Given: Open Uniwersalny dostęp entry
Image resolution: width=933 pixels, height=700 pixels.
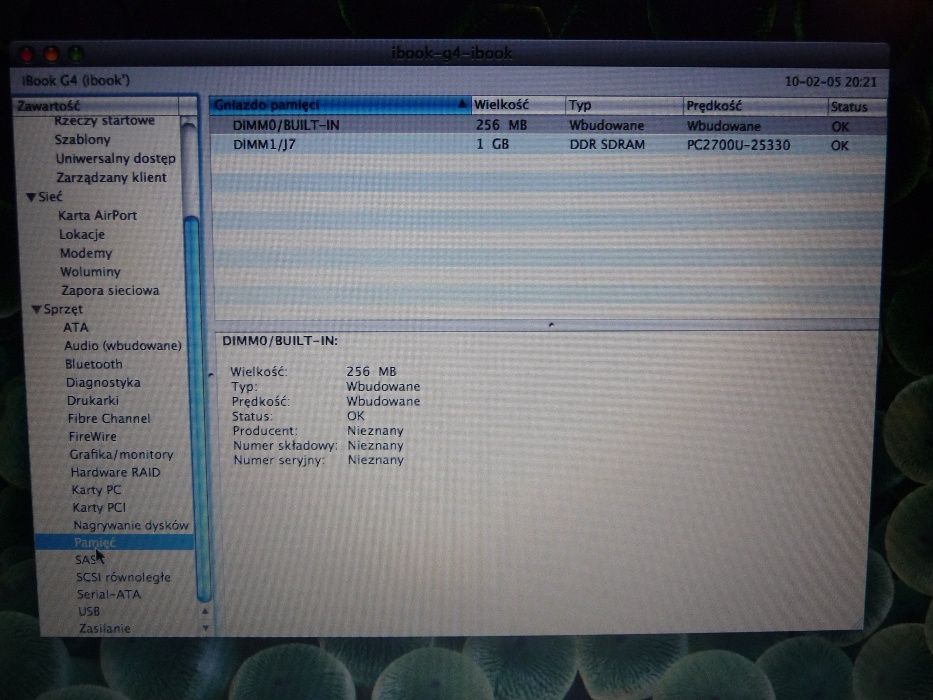Looking at the screenshot, I should tap(116, 159).
